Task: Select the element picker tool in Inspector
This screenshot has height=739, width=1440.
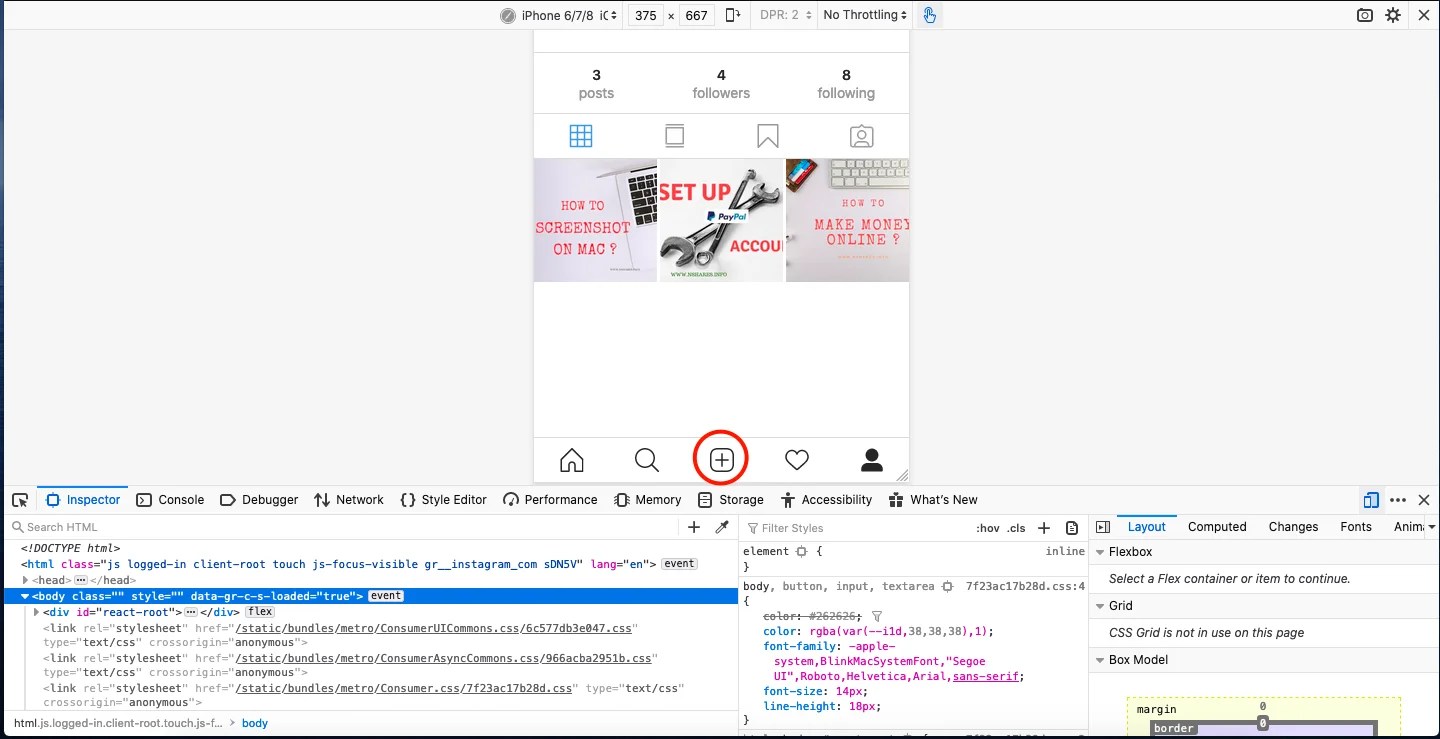Action: point(20,499)
